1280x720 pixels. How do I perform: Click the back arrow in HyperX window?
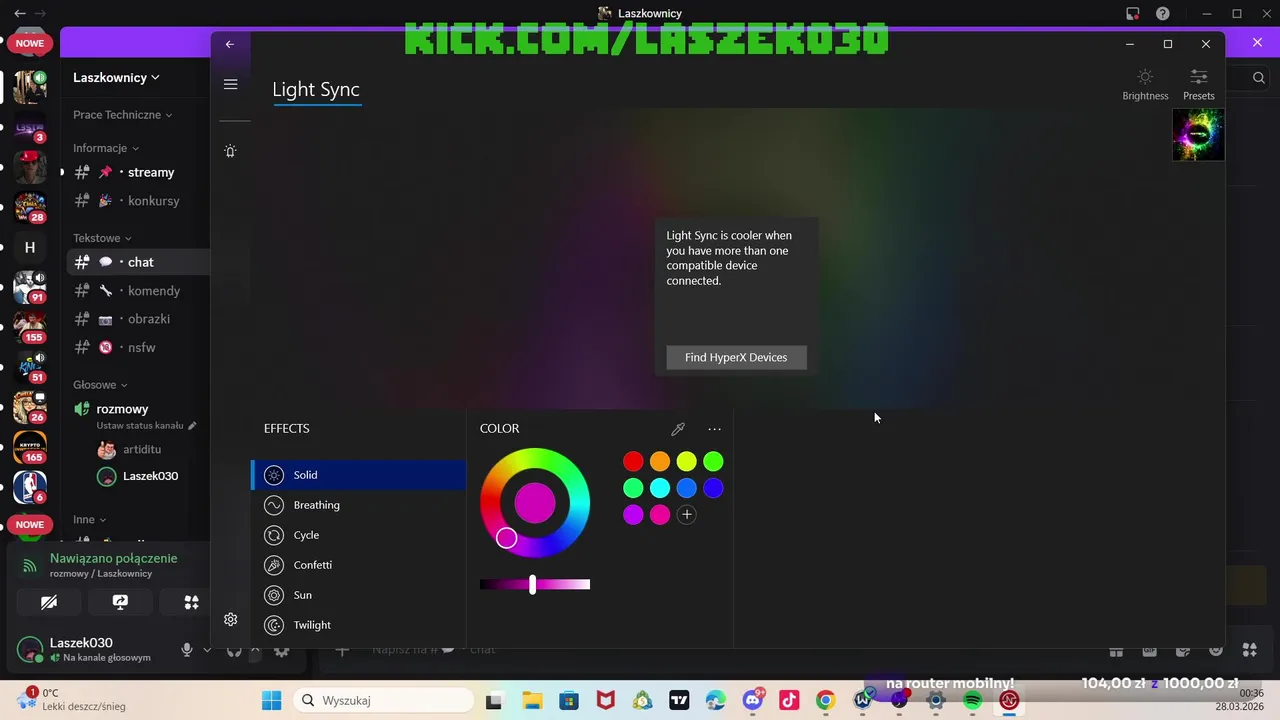pos(230,44)
